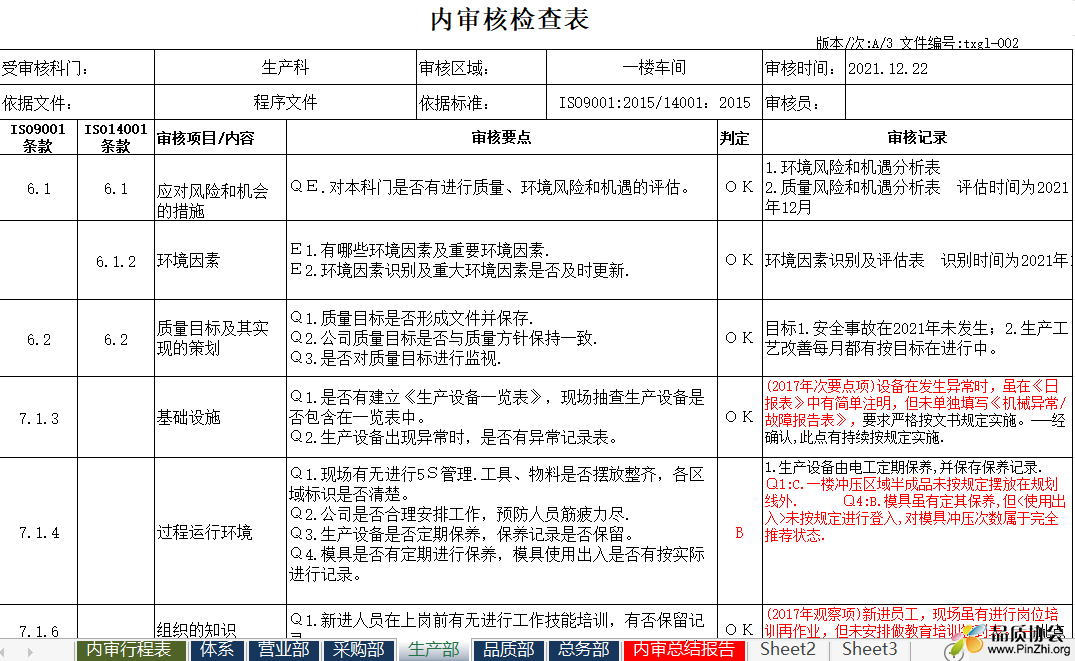
Task: Select the 环境因素 item cell
Action: tap(220, 261)
